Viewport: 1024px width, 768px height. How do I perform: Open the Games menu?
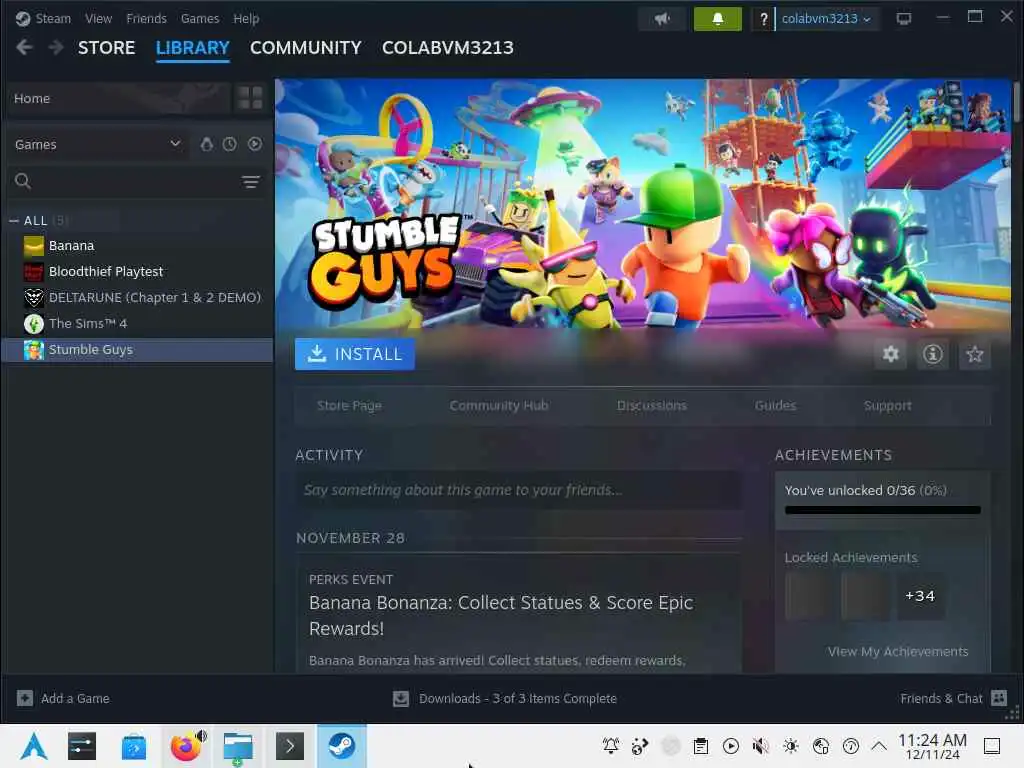pos(200,18)
